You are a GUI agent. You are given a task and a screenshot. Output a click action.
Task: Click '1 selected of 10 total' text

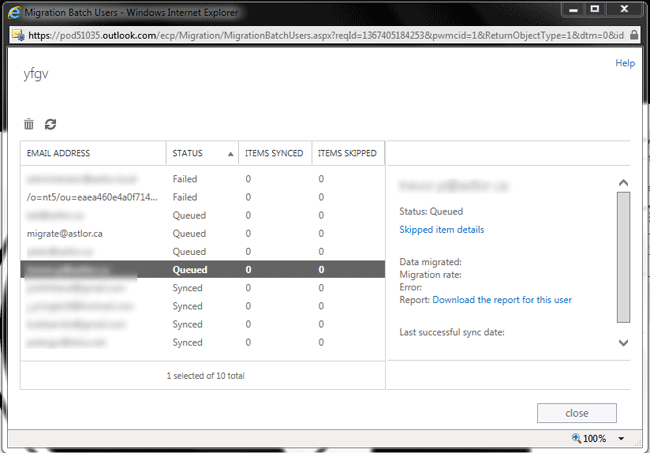[x=206, y=376]
